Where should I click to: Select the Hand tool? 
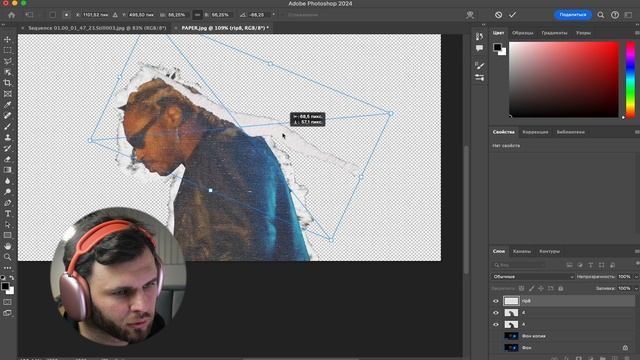[7, 246]
